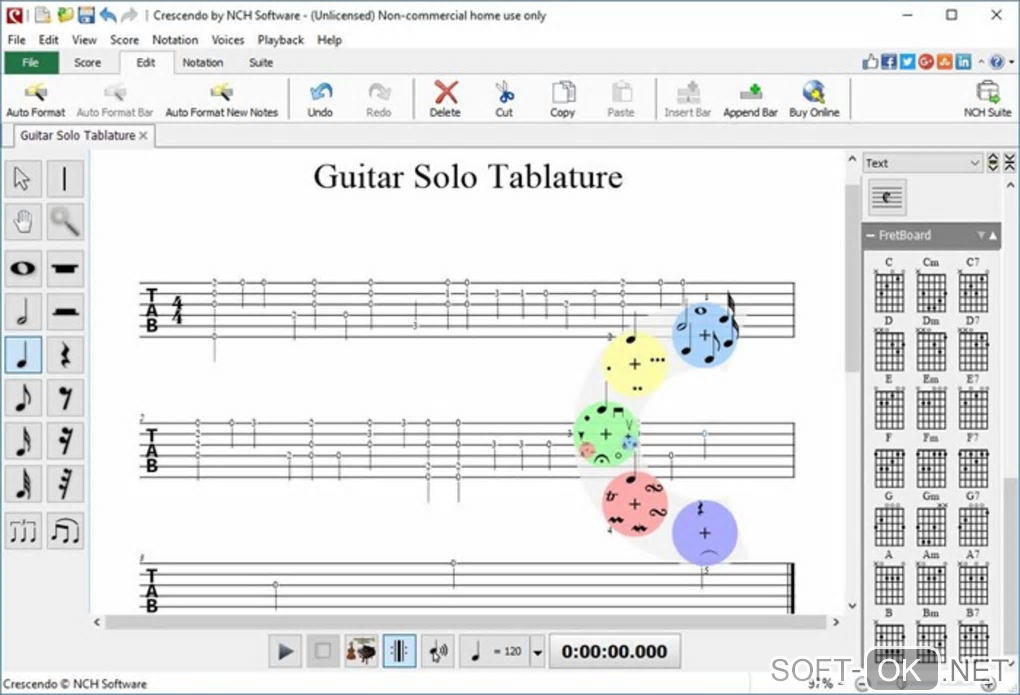Select the whole rest tool
Viewport: 1020px width, 695px height.
click(x=65, y=268)
